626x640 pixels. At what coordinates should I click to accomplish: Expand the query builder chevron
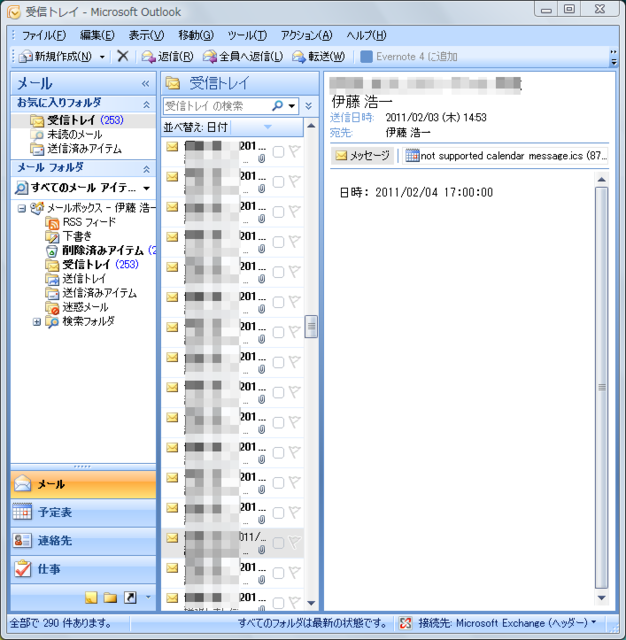[x=309, y=106]
